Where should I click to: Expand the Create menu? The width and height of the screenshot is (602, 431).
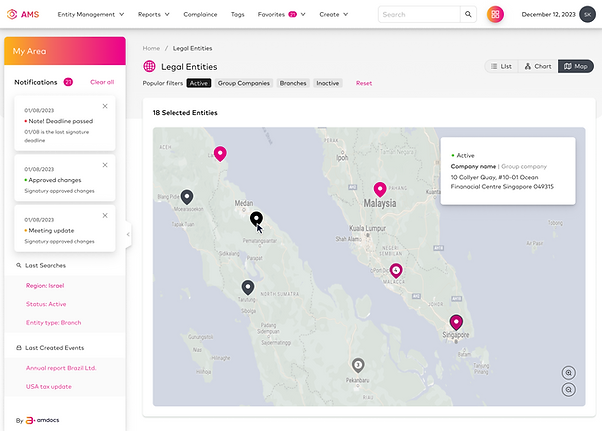pos(334,15)
